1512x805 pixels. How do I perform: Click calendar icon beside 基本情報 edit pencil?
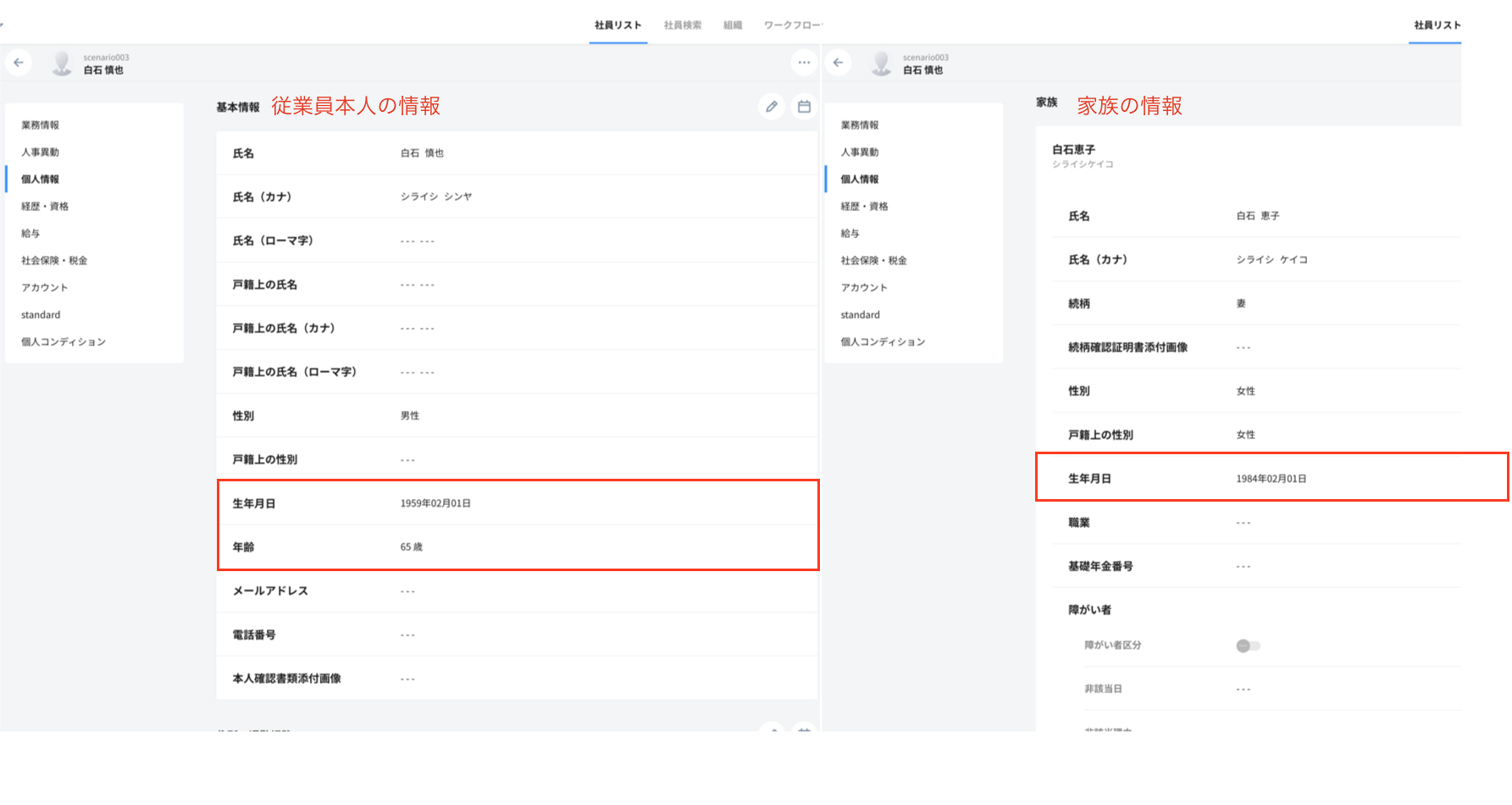(804, 107)
